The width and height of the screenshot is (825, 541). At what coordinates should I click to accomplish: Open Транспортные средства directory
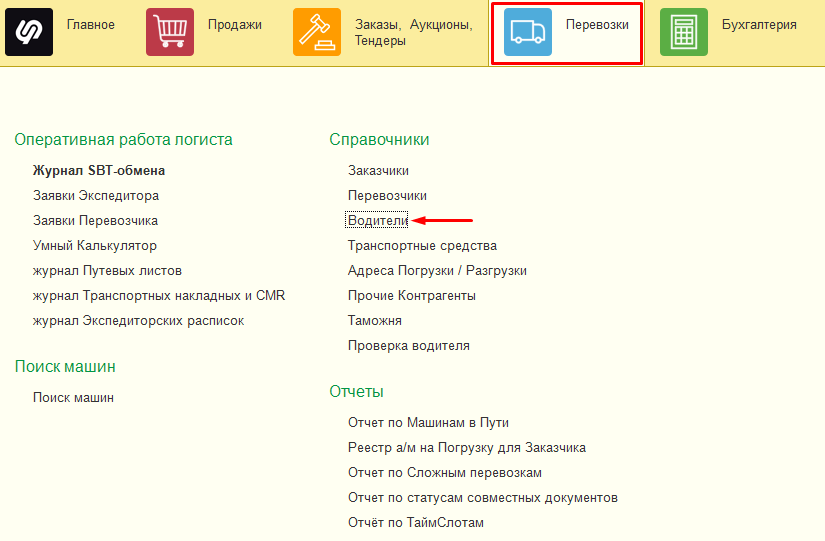pos(422,246)
